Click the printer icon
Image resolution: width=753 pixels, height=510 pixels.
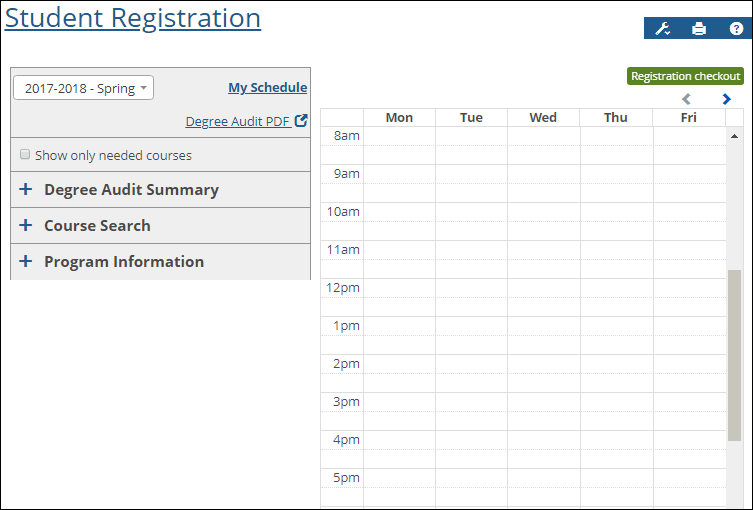699,29
